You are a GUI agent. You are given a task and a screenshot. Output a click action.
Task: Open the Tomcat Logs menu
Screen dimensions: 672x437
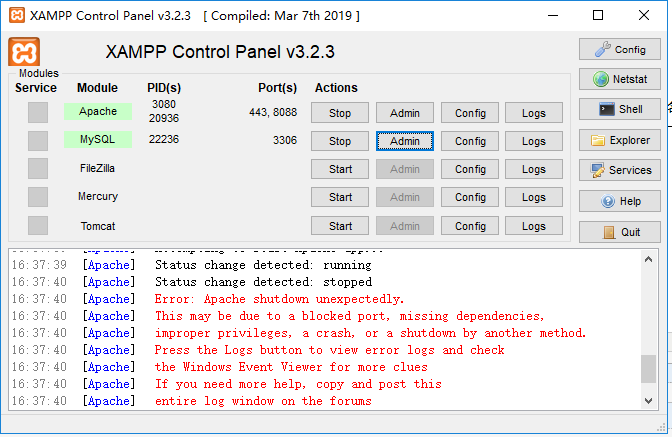[534, 226]
